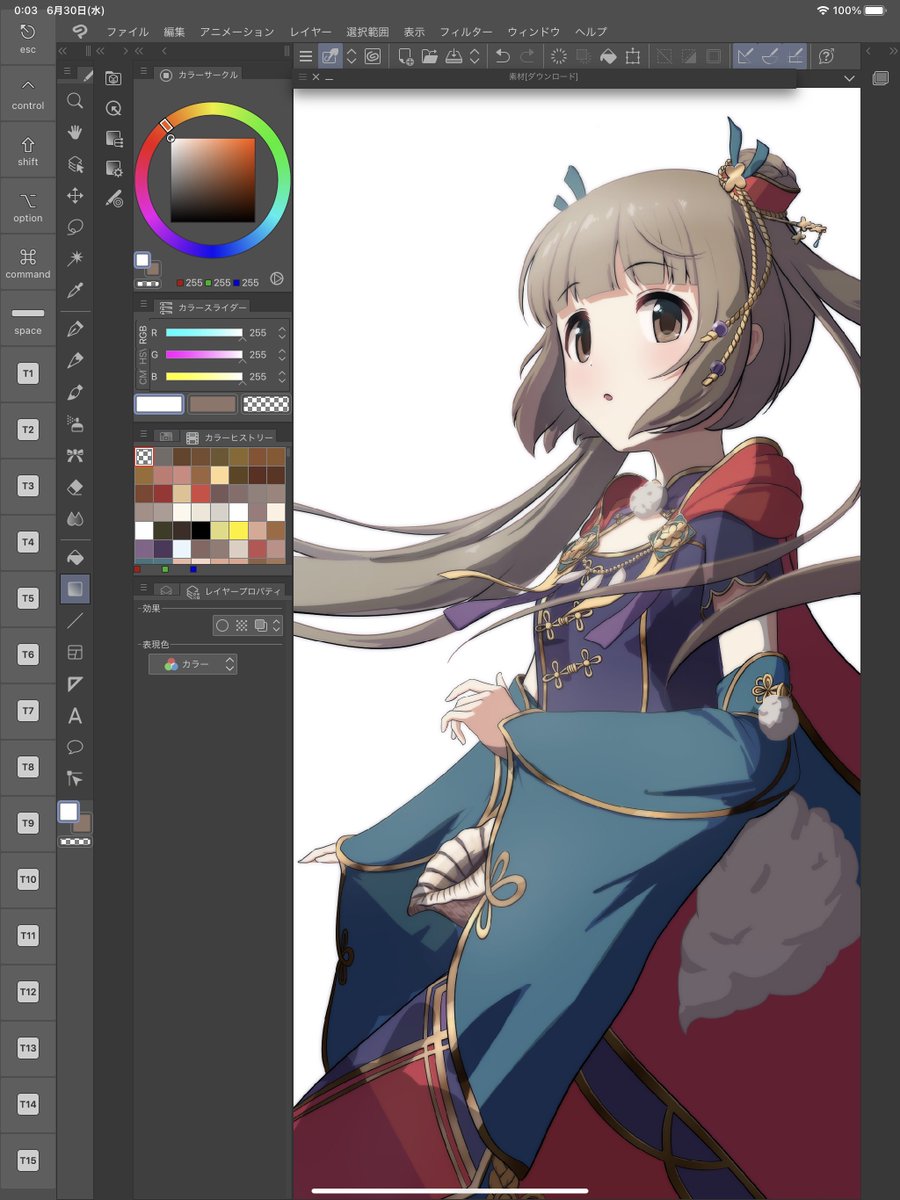This screenshot has height=1200, width=900.
Task: Open the color circle panel menu
Action: coord(143,73)
